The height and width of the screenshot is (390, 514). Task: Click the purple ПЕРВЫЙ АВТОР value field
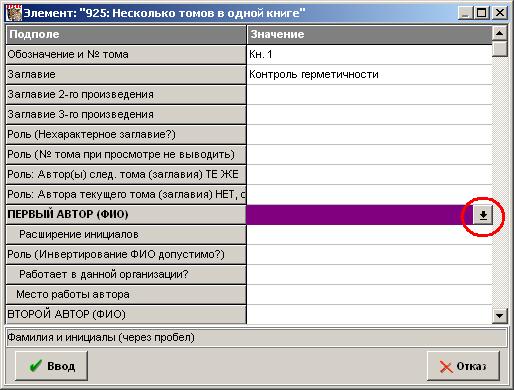tap(359, 215)
